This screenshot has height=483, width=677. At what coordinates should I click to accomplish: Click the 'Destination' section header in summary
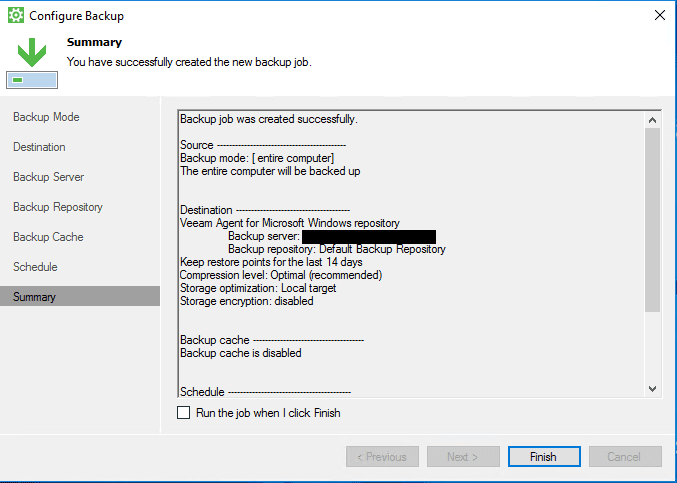pos(265,210)
